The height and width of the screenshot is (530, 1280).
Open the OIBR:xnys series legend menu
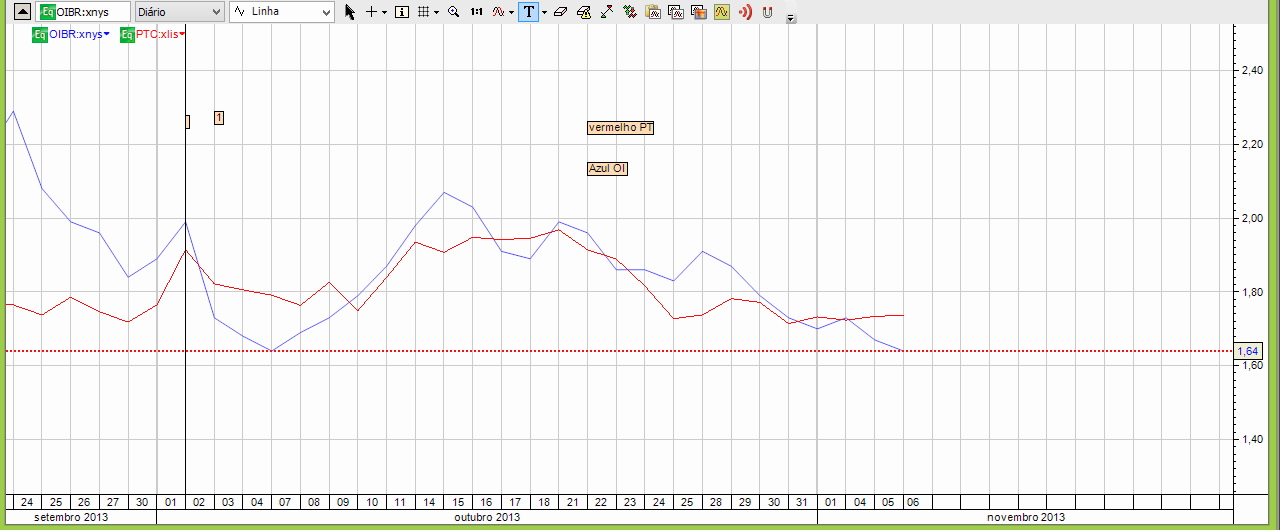78,35
